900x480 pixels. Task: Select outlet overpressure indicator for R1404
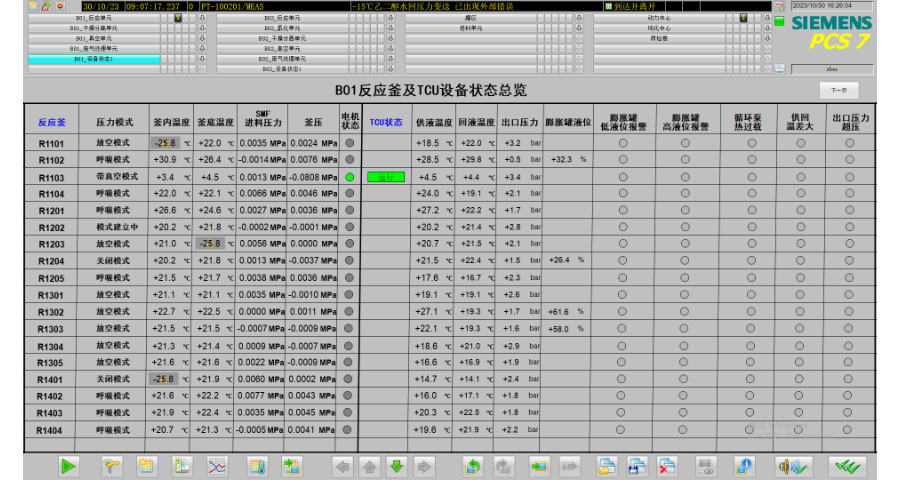tap(849, 430)
